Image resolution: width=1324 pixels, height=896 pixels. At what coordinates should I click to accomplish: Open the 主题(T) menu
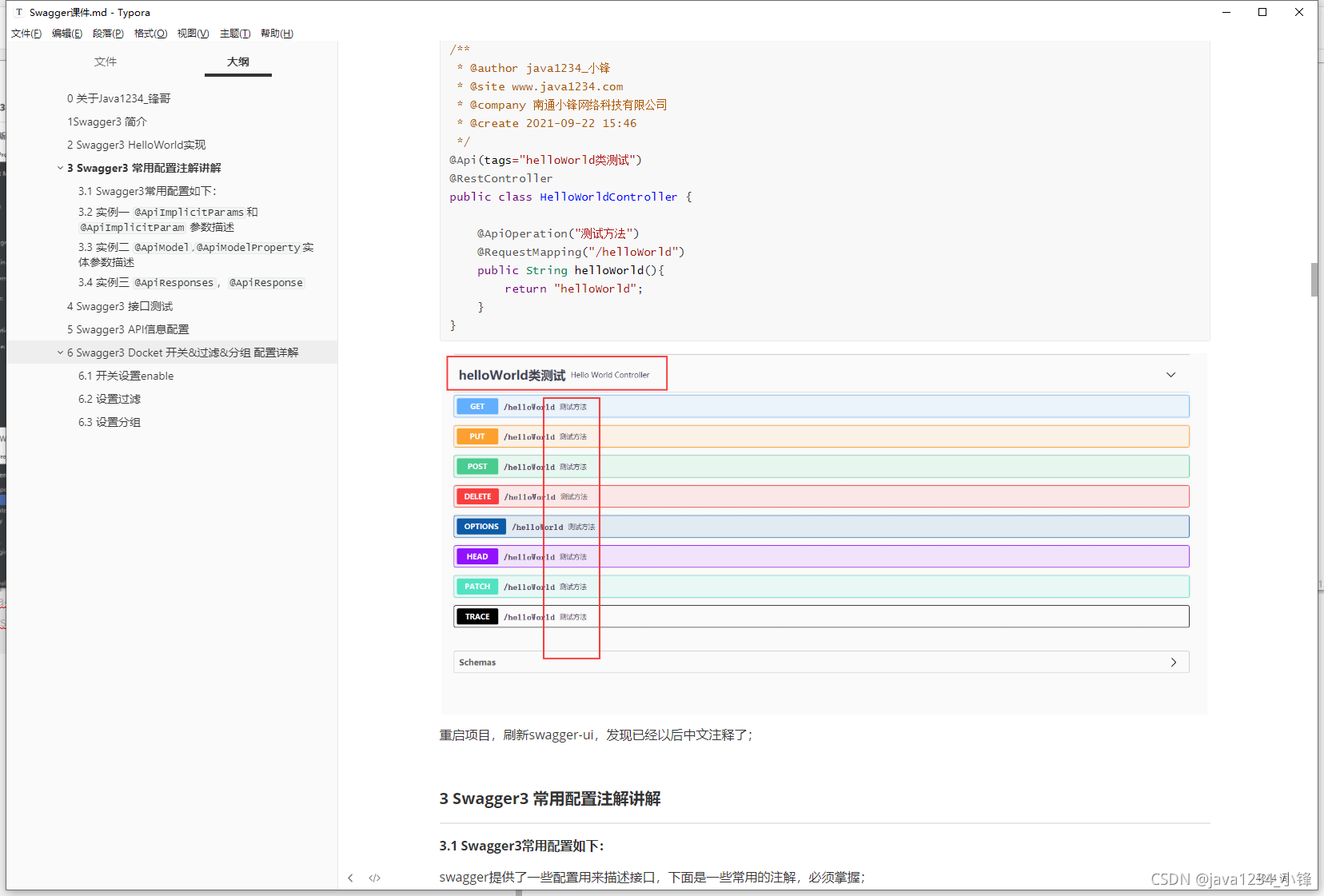[x=235, y=34]
